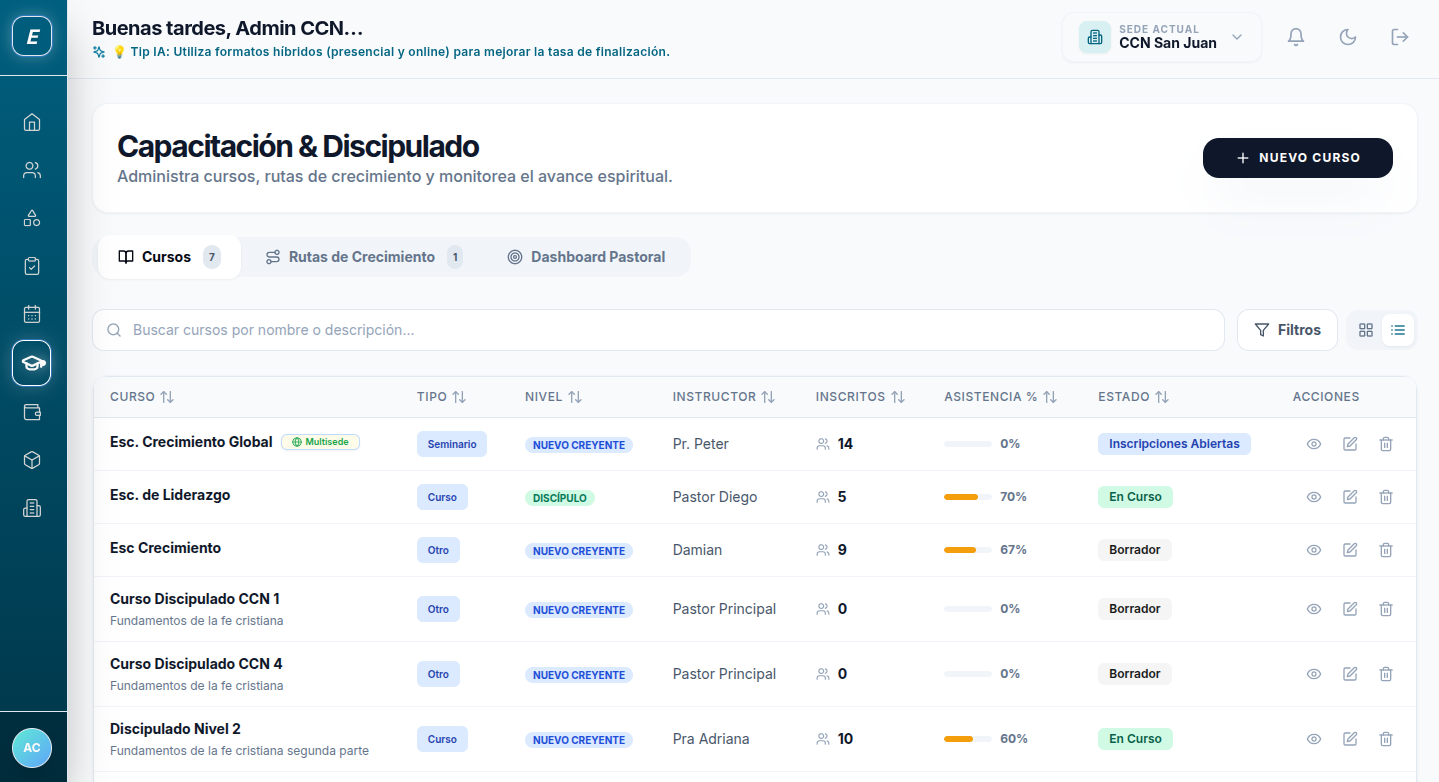Screen dimensions: 1439x782
Task: Open the Home section in the sidebar
Action: 32,121
